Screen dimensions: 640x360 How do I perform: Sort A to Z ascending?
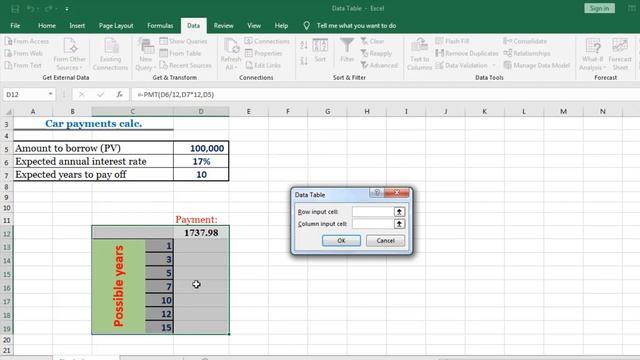pyautogui.click(x=304, y=45)
